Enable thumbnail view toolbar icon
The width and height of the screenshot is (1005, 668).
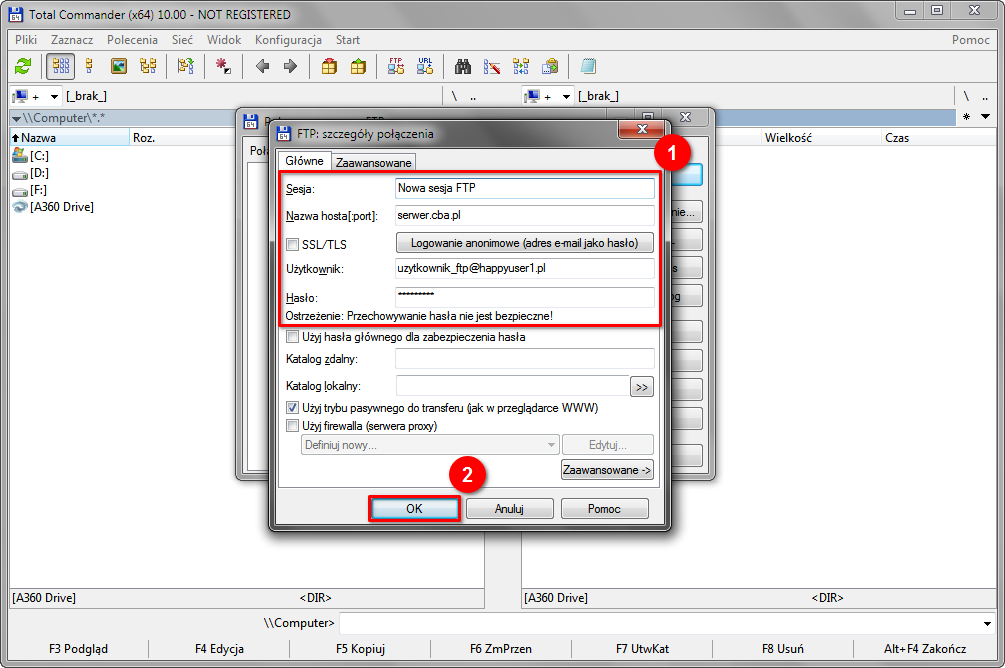click(119, 66)
